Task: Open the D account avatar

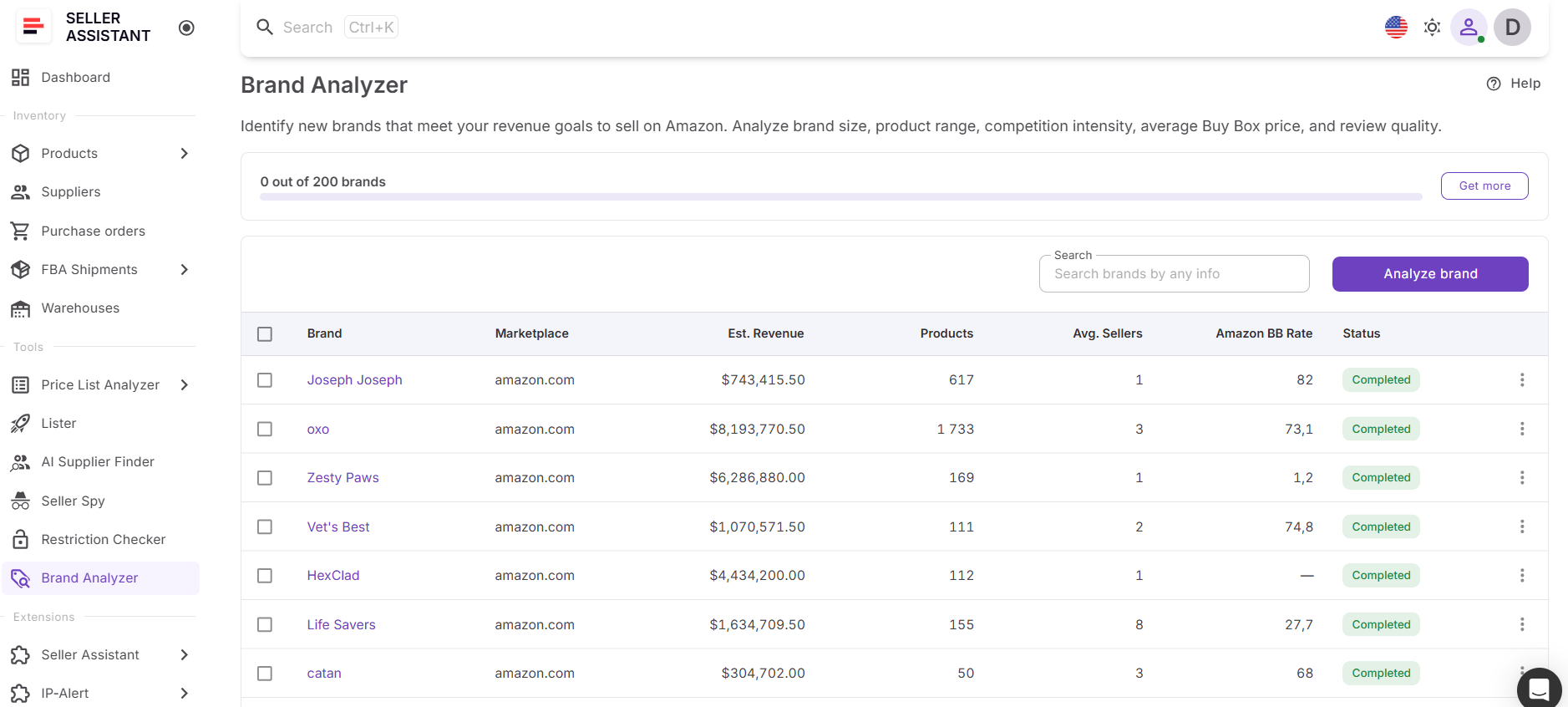Action: (x=1512, y=28)
